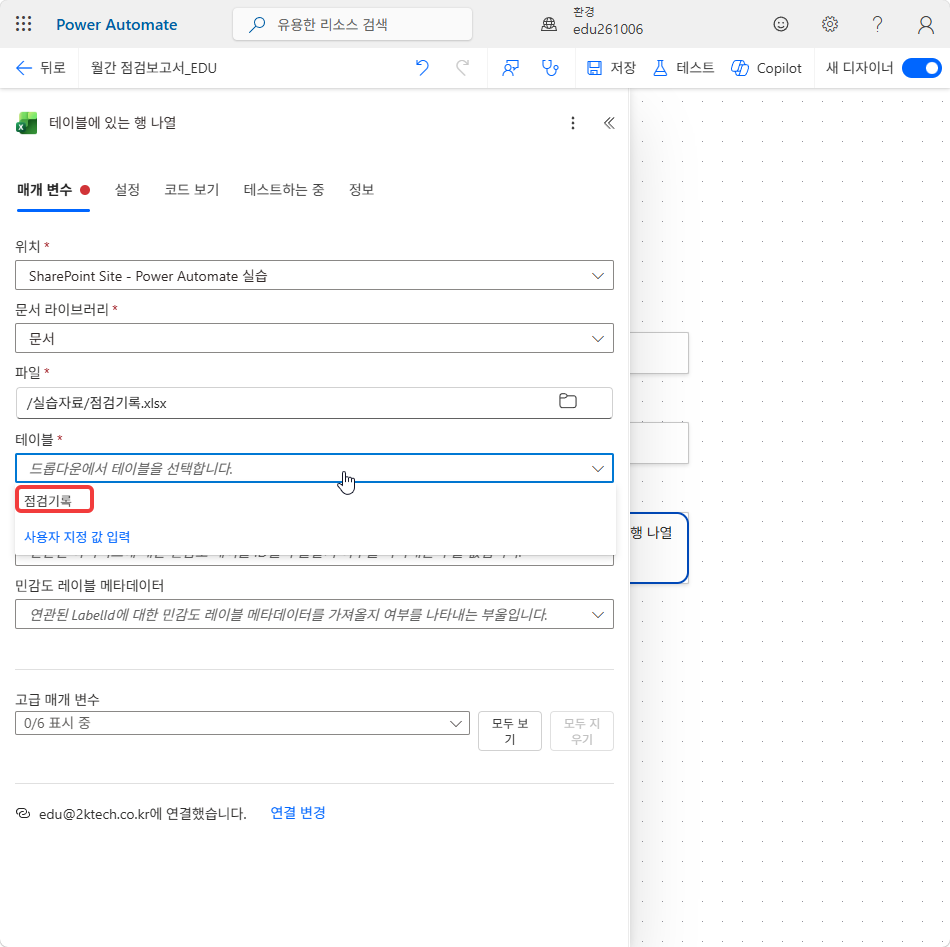Screen dimensions: 950x947
Task: Open the flow checker stethoscope icon
Action: [550, 68]
